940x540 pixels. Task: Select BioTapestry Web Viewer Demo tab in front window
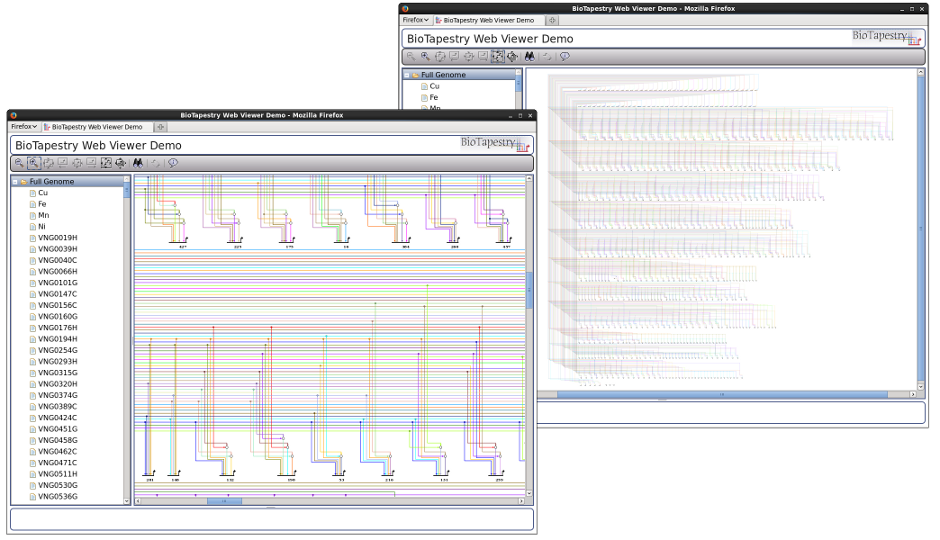97,127
